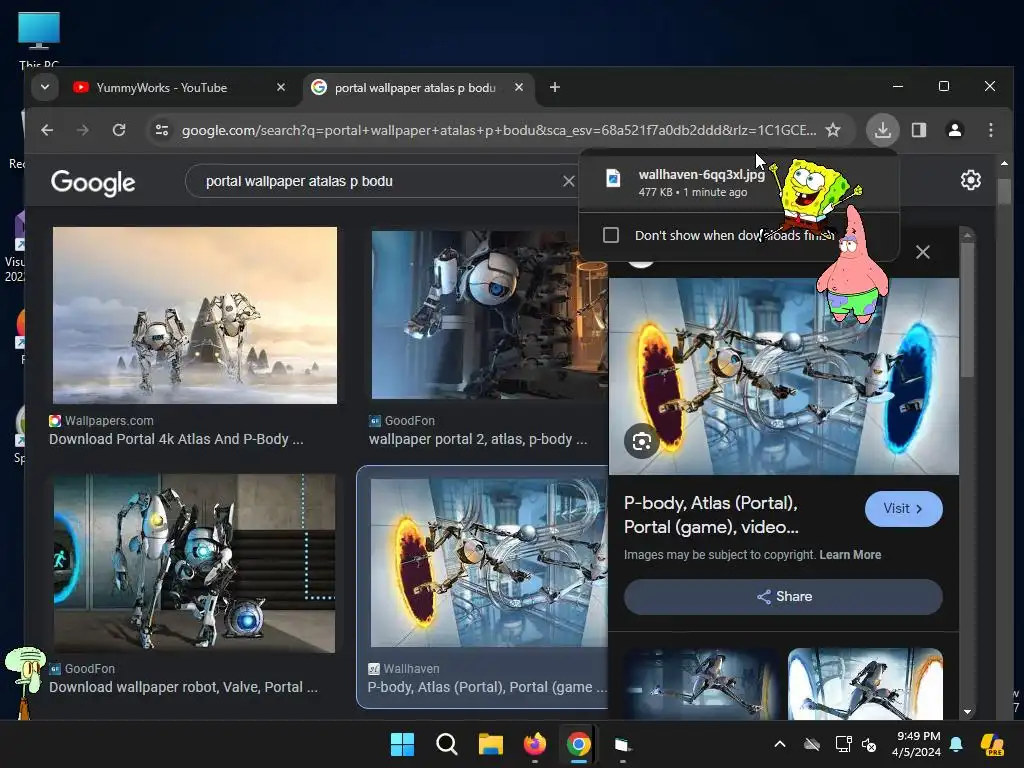Expand the tab search dropdown arrow
The image size is (1024, 768).
[44, 88]
